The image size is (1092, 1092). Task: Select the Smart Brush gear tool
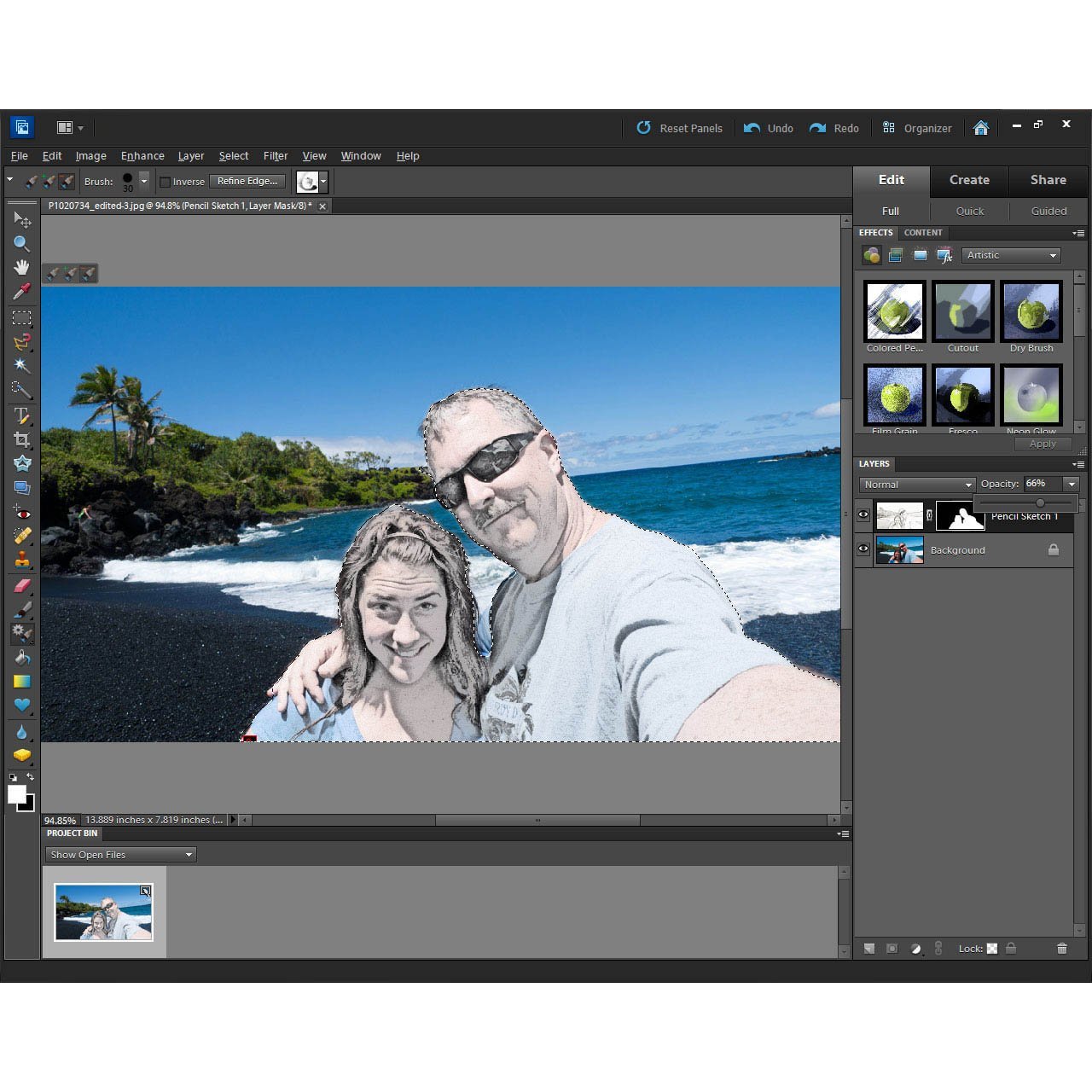tap(22, 633)
